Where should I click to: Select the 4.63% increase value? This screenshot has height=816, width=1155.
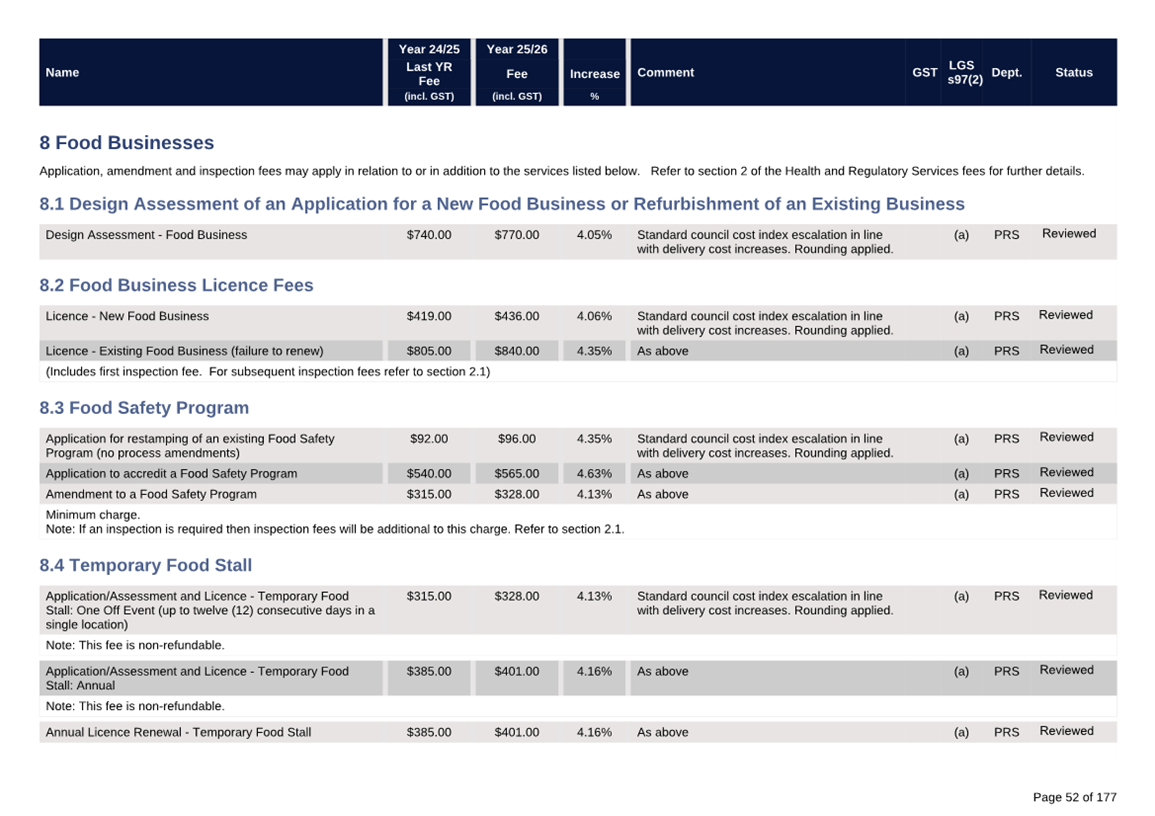[594, 474]
